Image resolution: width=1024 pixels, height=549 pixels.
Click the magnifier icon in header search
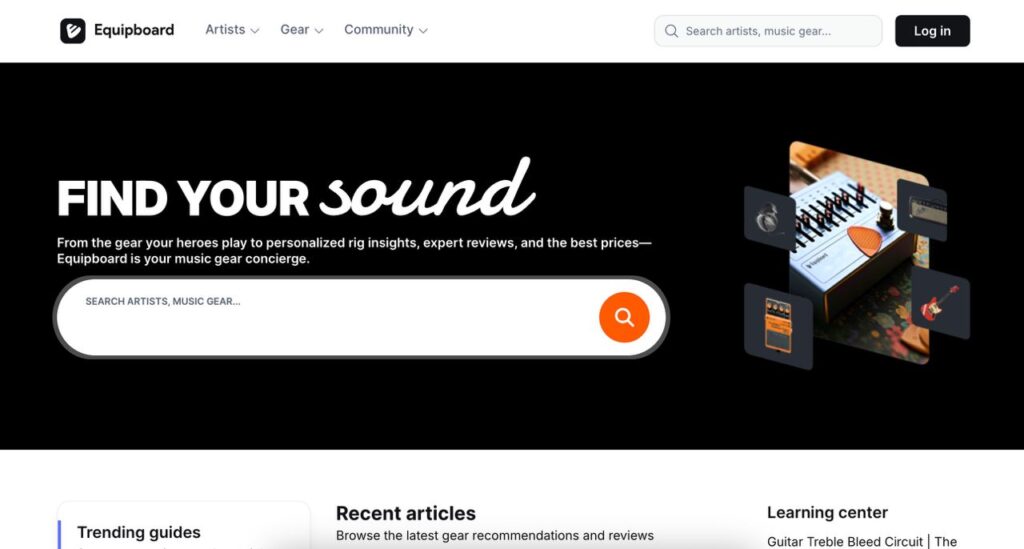(671, 31)
